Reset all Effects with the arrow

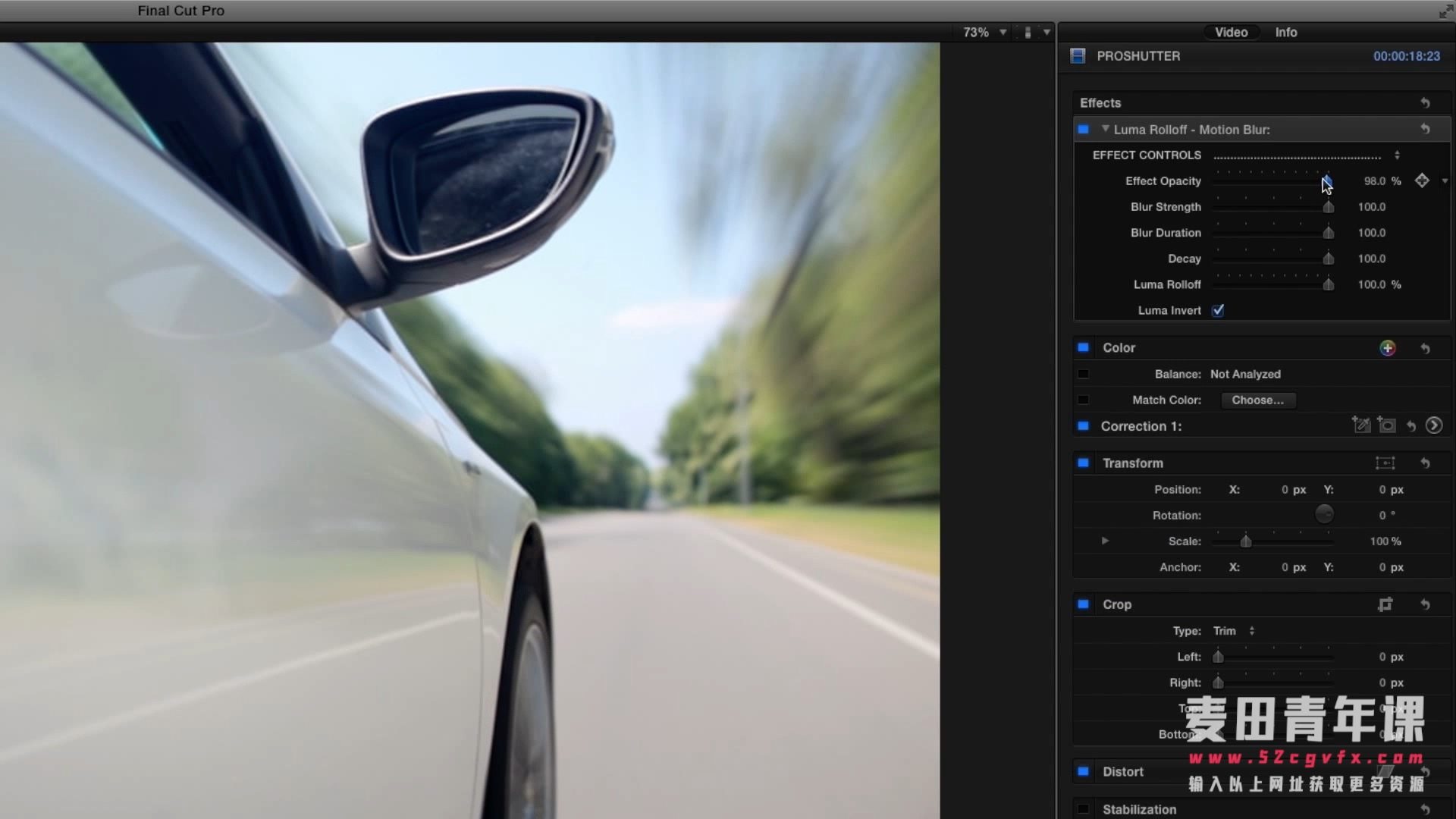(1425, 103)
